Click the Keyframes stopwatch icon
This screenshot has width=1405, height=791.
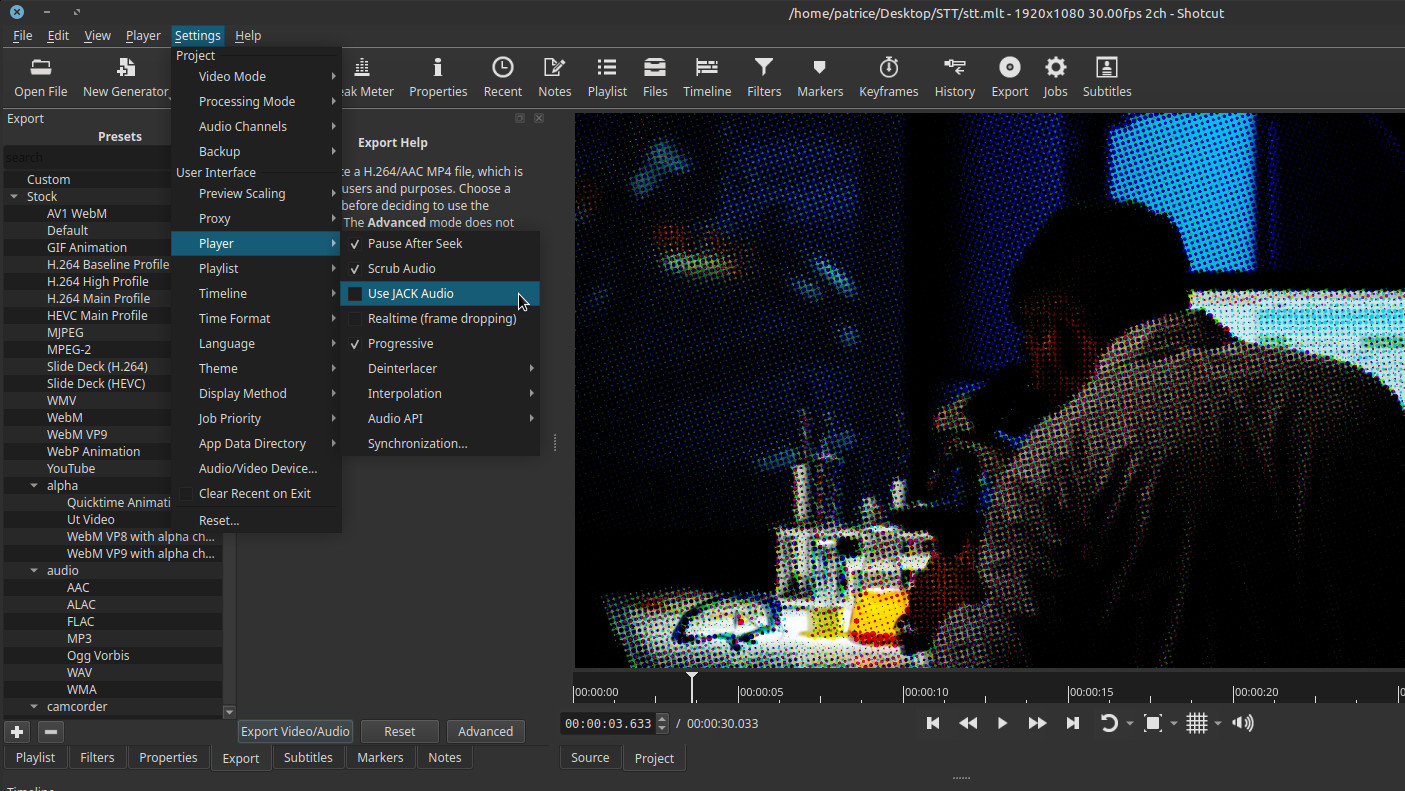coord(888,77)
